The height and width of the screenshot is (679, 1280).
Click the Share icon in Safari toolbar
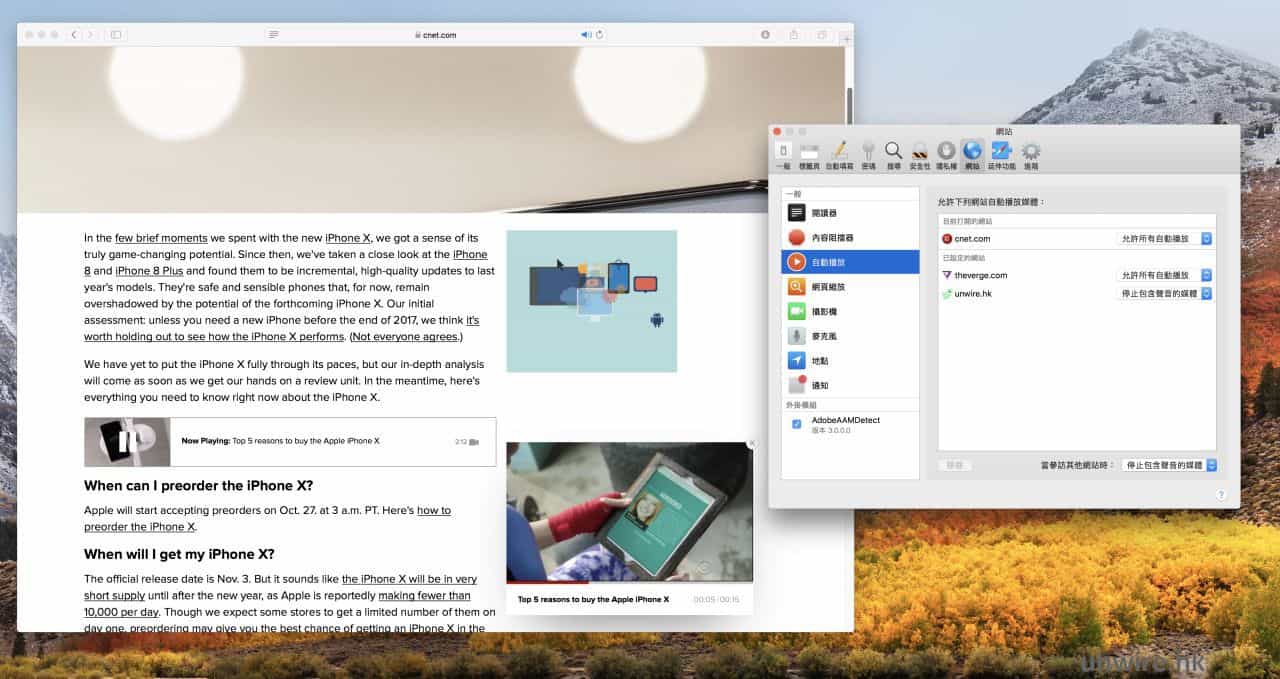793,35
